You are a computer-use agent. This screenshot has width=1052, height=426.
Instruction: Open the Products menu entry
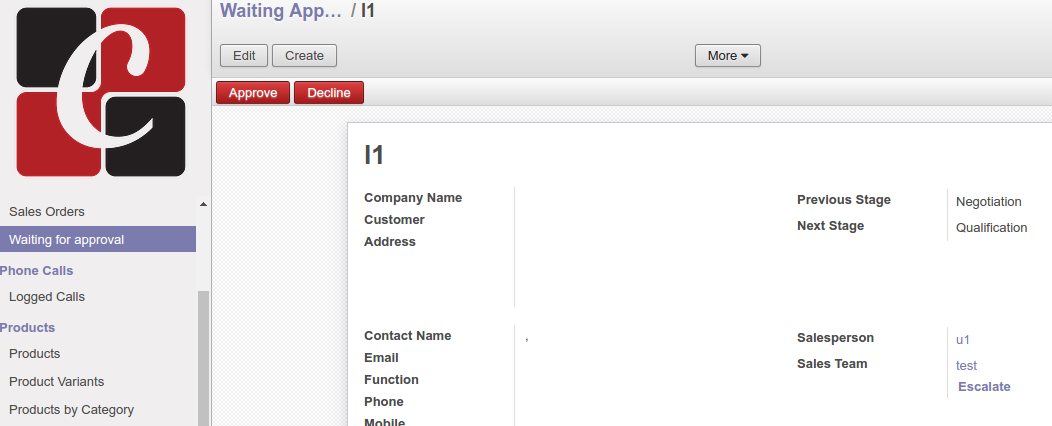tap(35, 354)
